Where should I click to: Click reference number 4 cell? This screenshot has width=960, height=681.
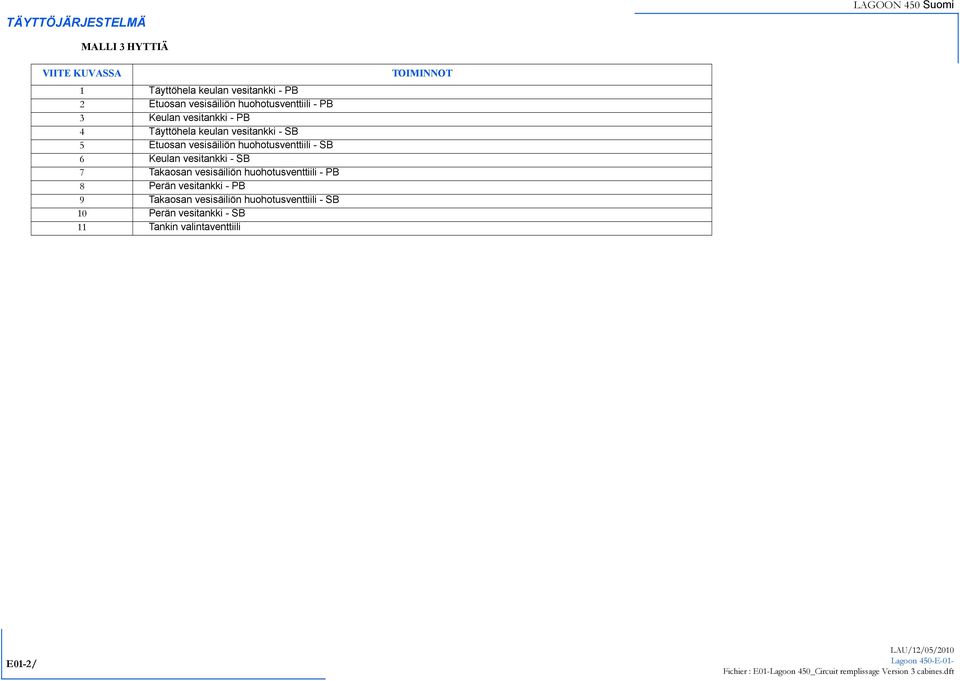click(x=82, y=132)
